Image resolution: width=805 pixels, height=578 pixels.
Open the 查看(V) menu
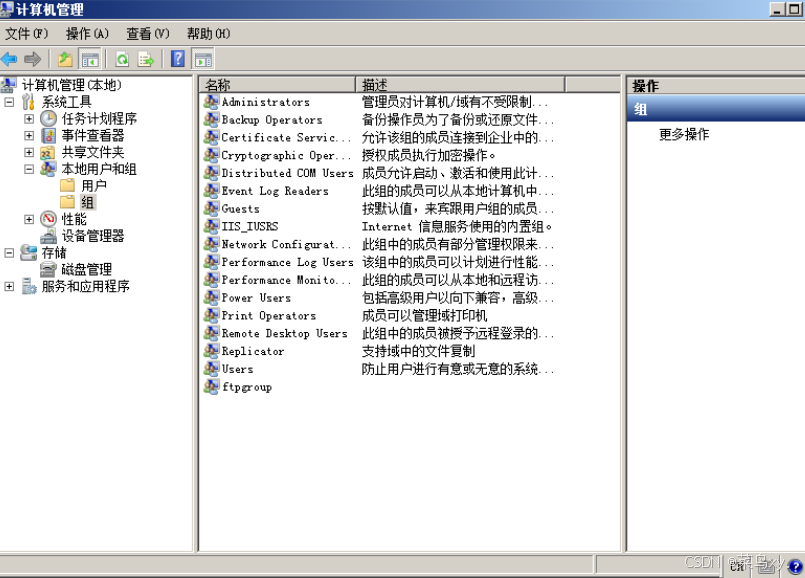pos(148,33)
